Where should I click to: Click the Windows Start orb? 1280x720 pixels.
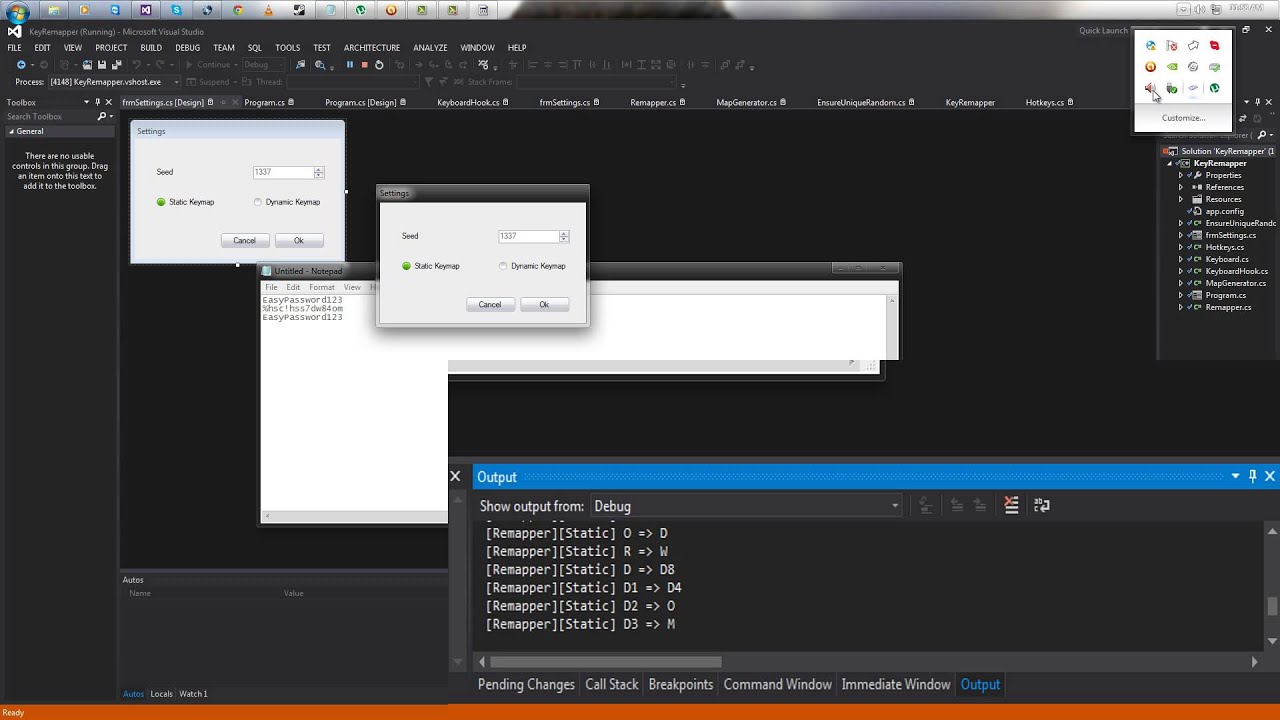[17, 13]
